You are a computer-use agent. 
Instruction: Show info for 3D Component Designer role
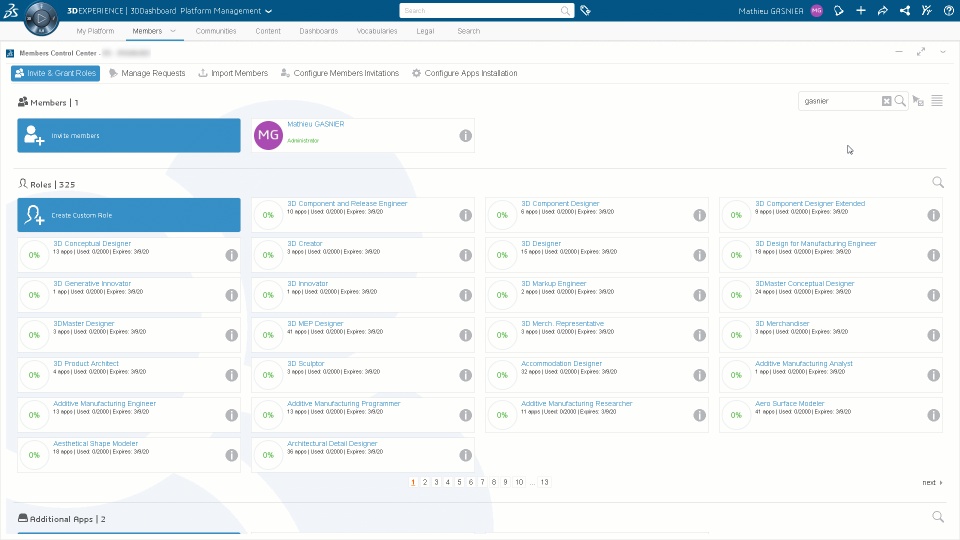point(699,215)
